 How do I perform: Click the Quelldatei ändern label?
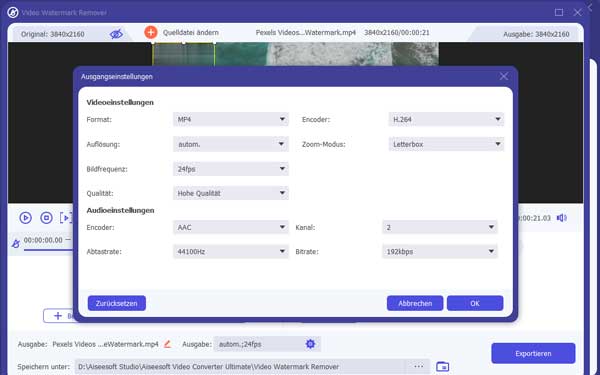pyautogui.click(x=191, y=33)
